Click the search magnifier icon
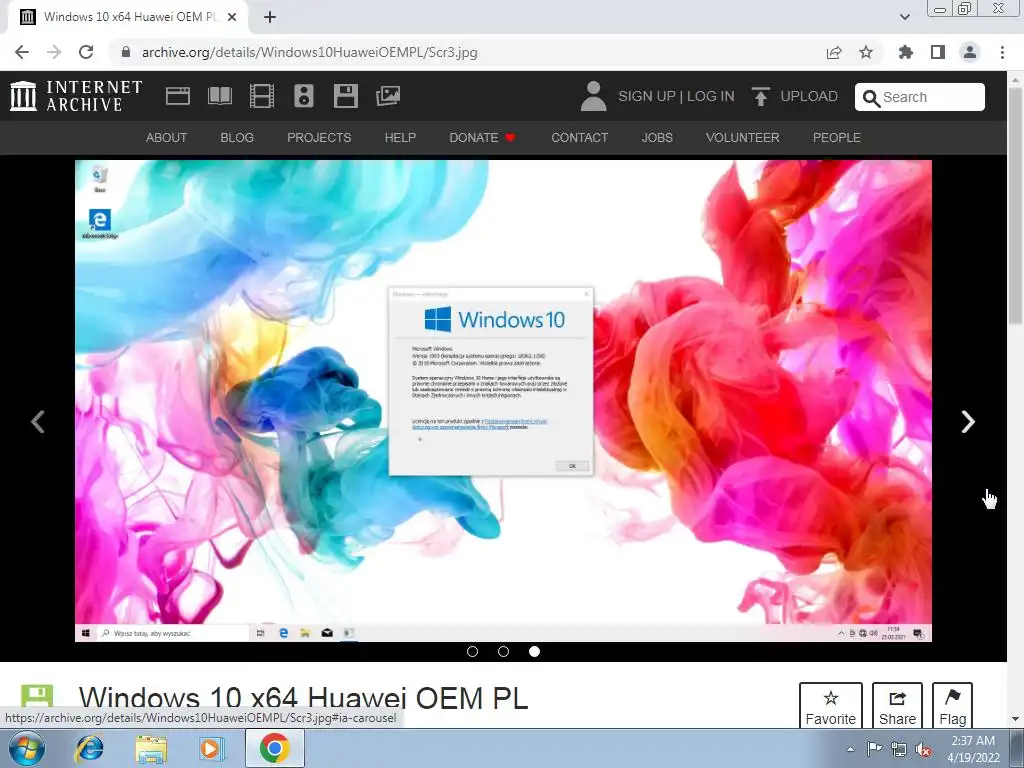1024x768 pixels. [871, 98]
